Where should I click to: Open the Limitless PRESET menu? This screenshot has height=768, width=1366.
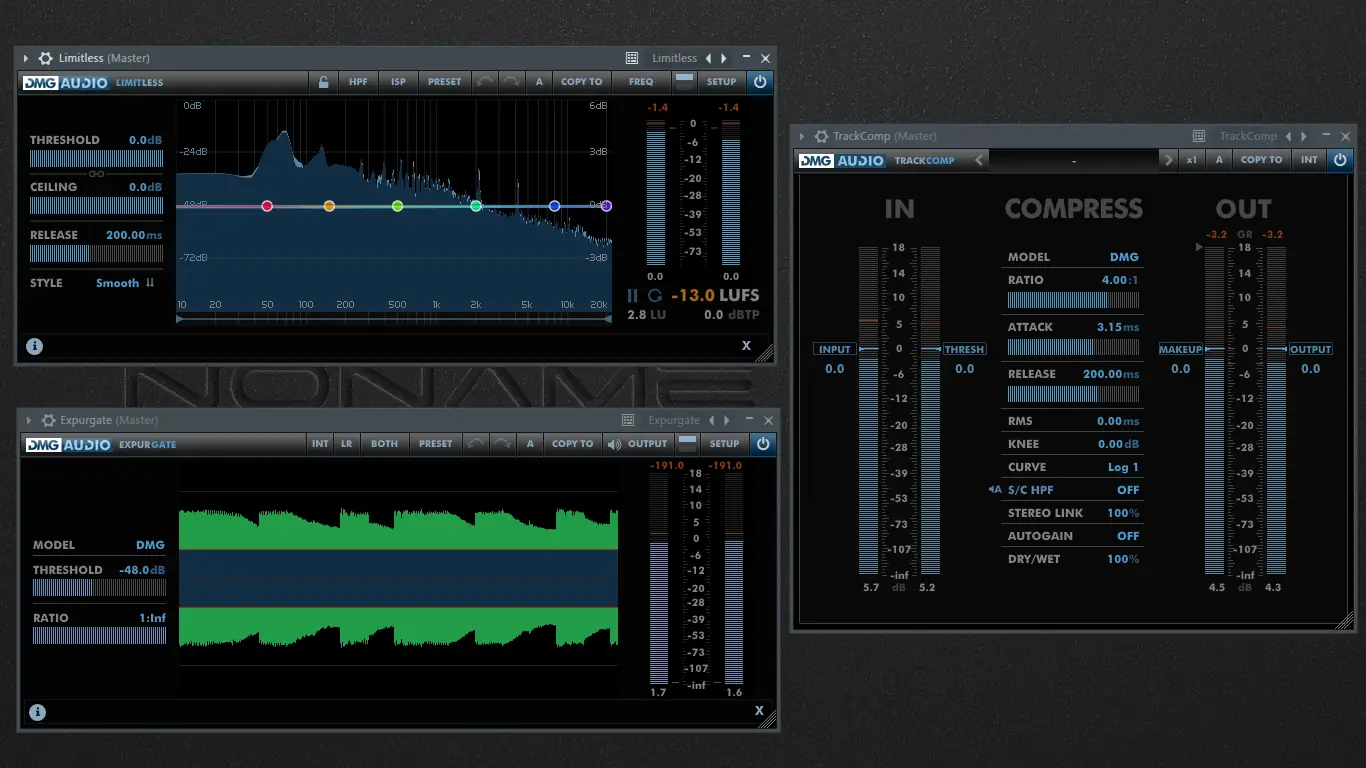pyautogui.click(x=445, y=82)
